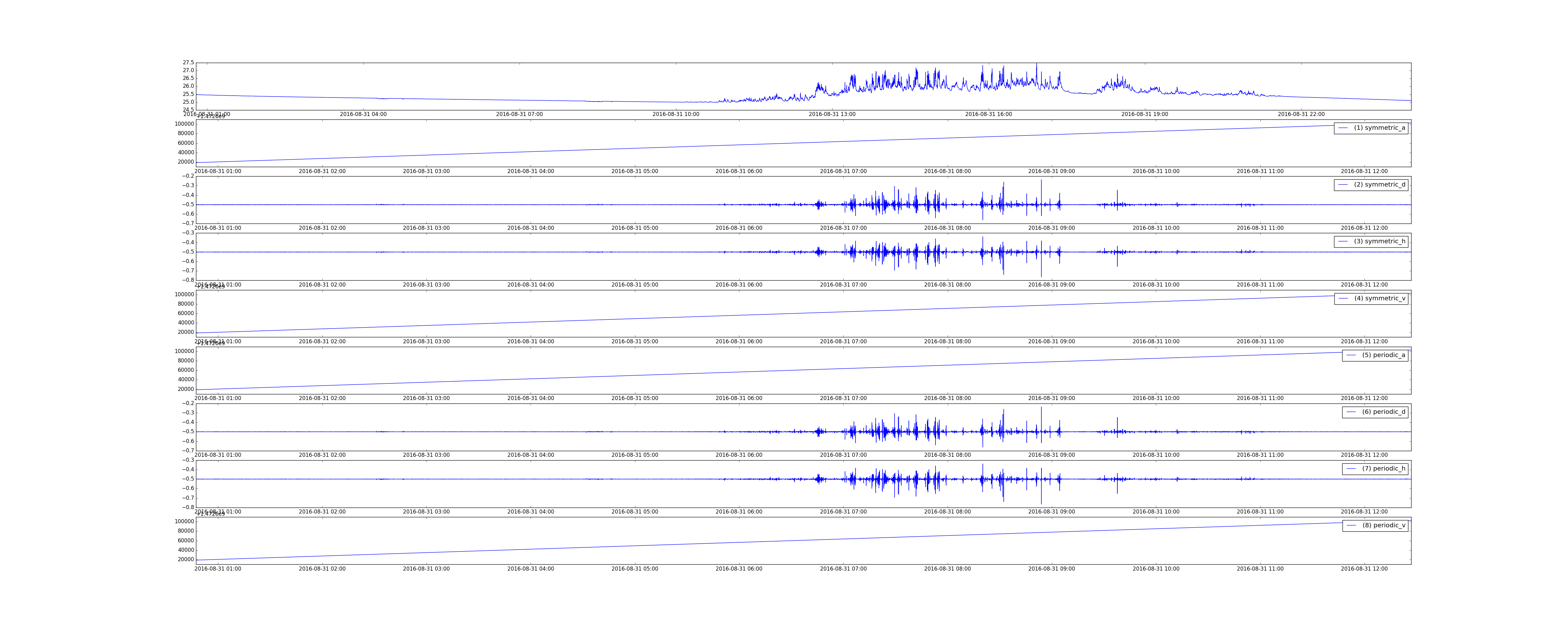1568x627 pixels.
Task: Click the 11:00 x-tick under periodic_d plot
Action: pyautogui.click(x=1260, y=455)
